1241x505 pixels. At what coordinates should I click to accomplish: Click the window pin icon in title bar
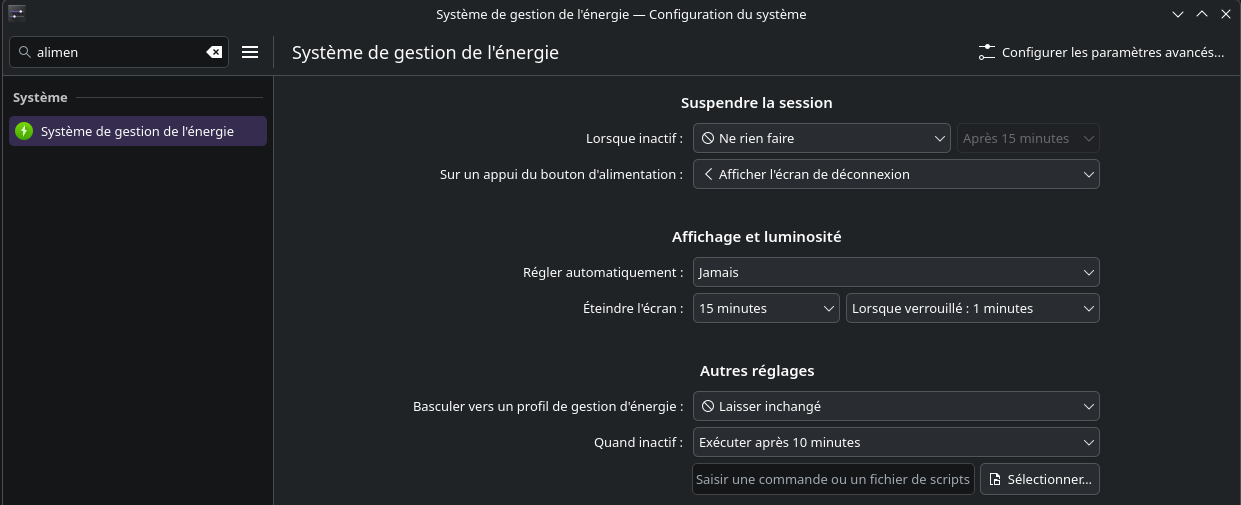coord(17,14)
